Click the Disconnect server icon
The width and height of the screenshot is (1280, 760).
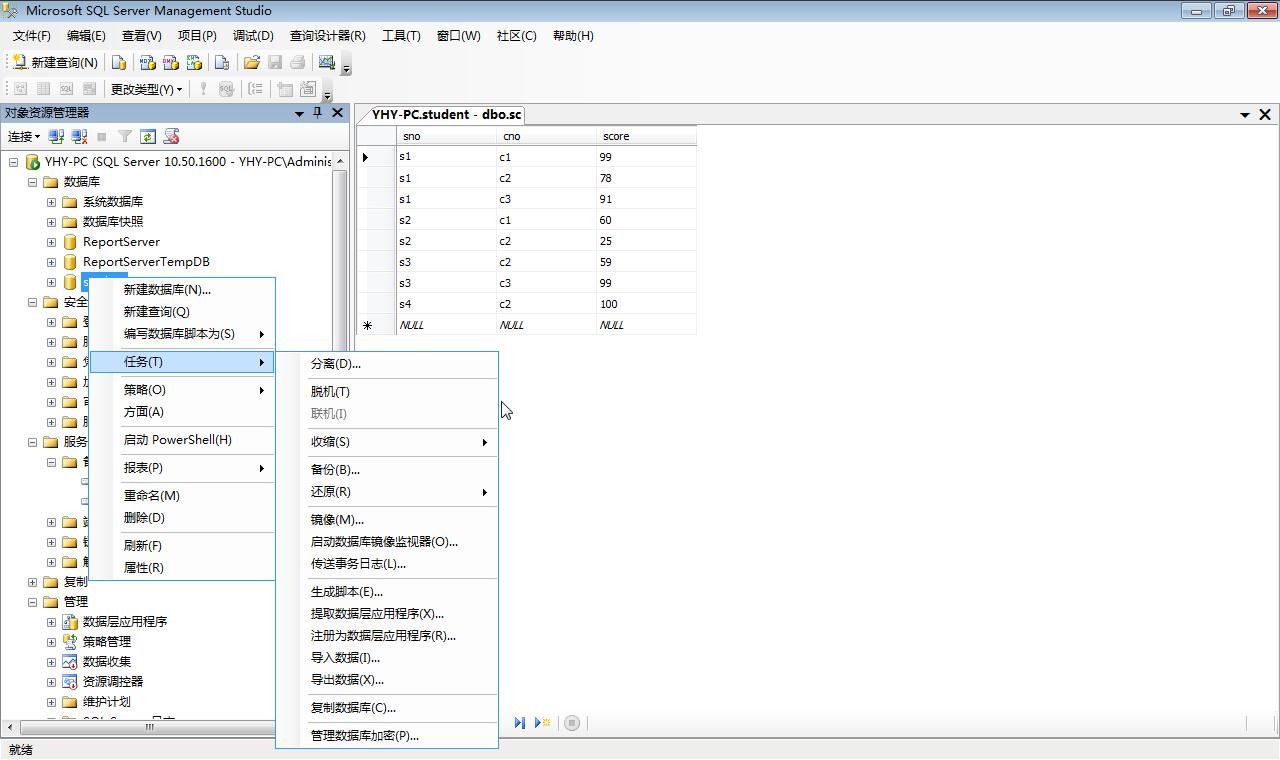[79, 136]
